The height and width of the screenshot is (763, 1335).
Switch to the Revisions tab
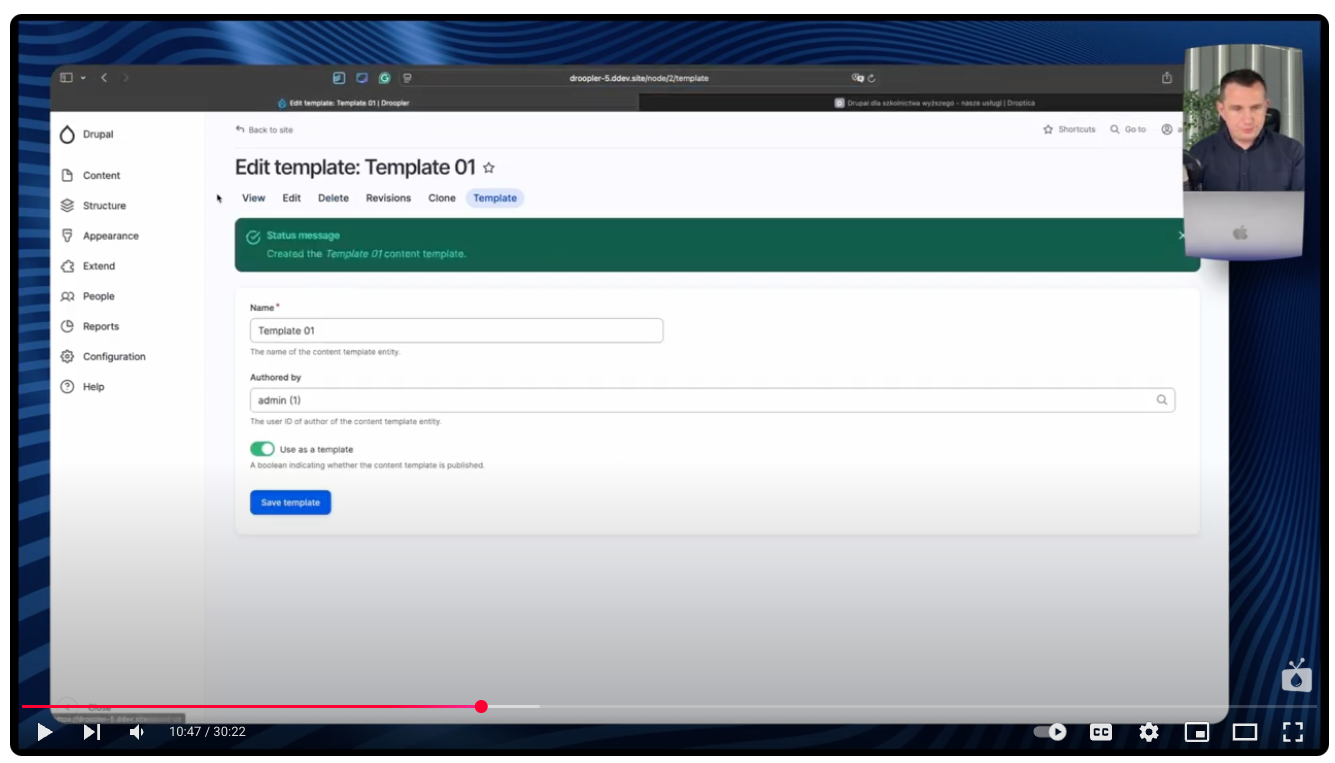coord(388,198)
